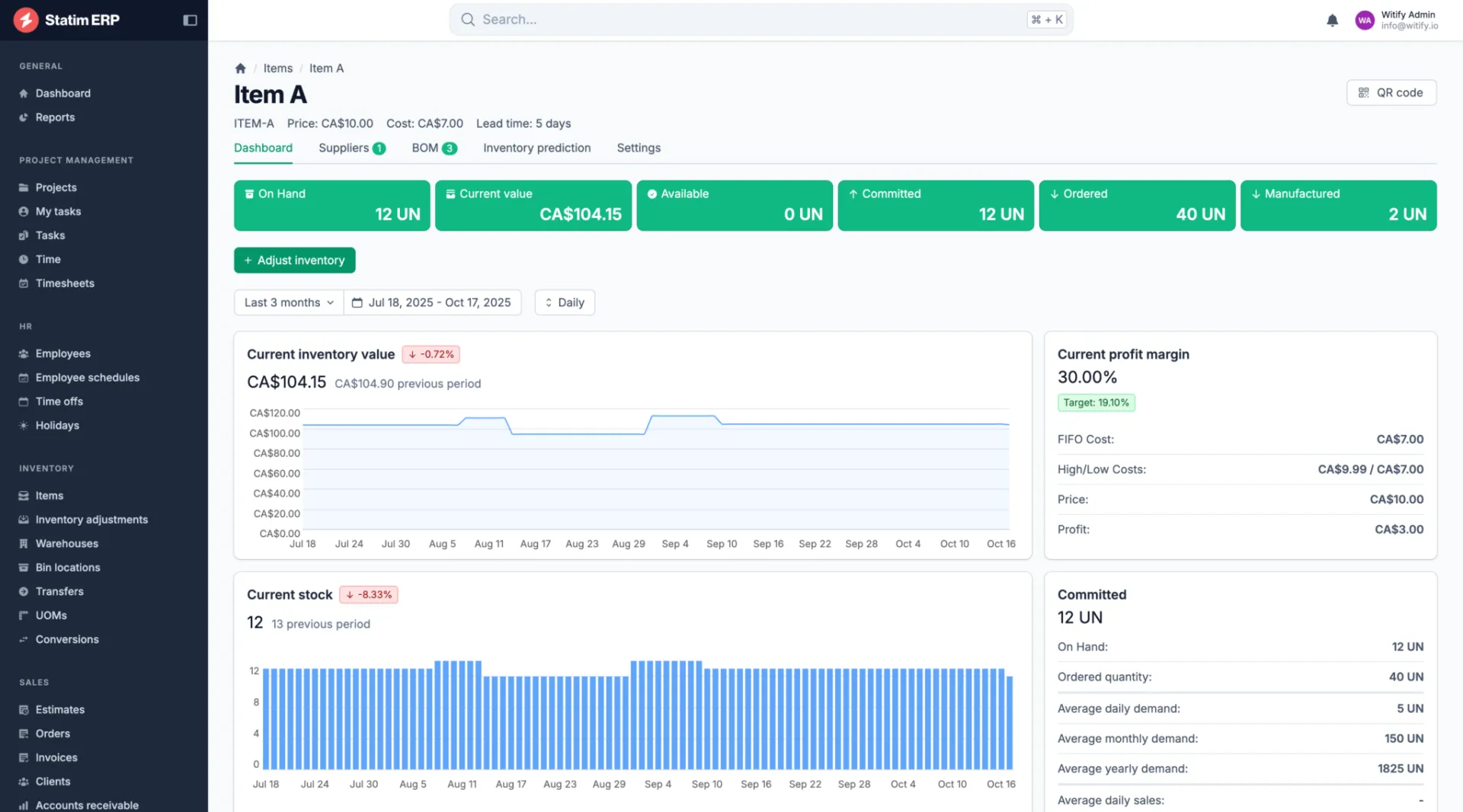
Task: Click the Dashboard sidebar icon
Action: point(24,94)
